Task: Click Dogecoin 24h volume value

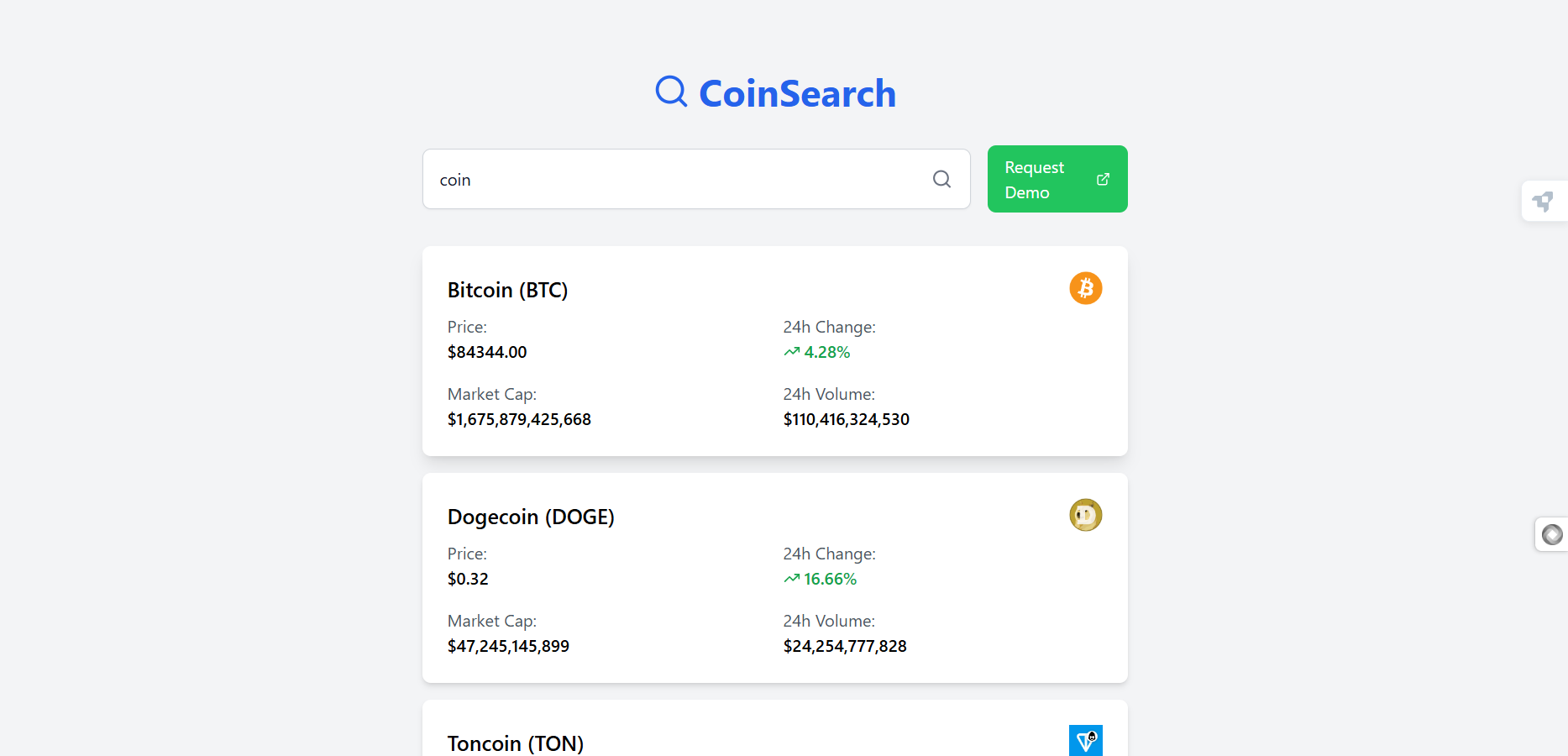Action: tap(845, 646)
